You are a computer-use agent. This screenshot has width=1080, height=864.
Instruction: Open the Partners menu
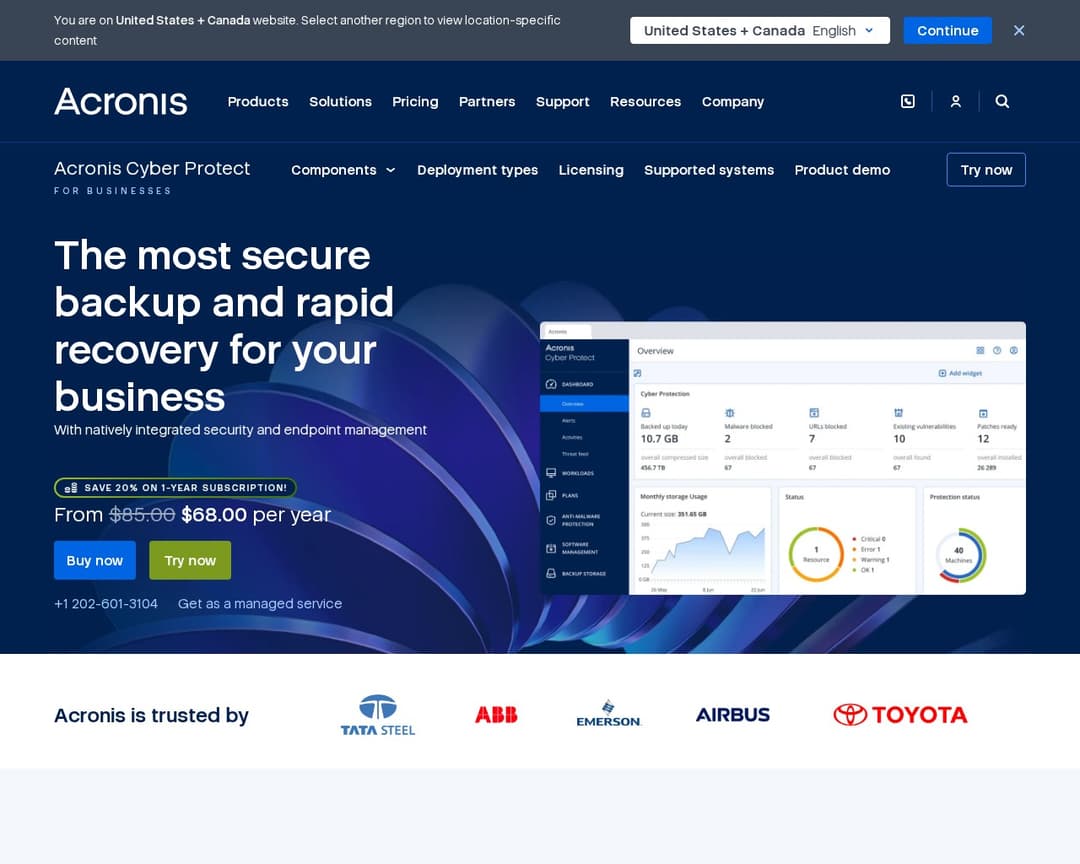[487, 101]
